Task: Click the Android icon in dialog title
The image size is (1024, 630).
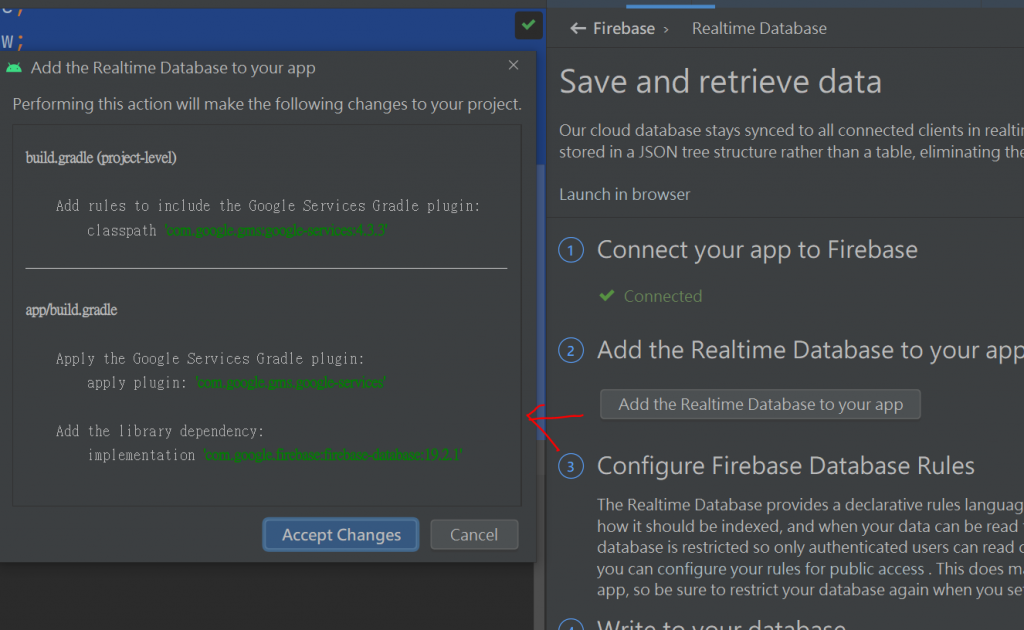Action: click(14, 68)
